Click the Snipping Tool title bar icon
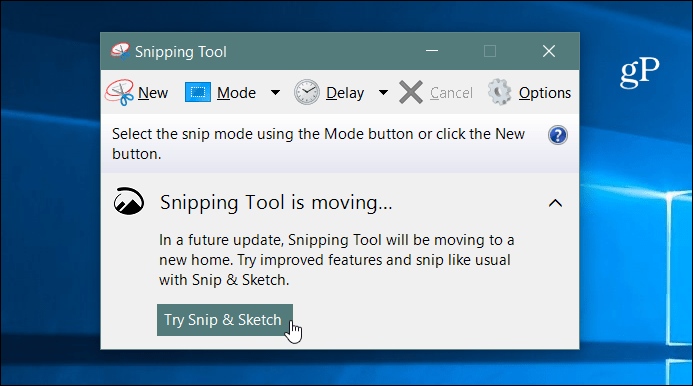Screen dimensions: 693x386 pyautogui.click(x=120, y=51)
